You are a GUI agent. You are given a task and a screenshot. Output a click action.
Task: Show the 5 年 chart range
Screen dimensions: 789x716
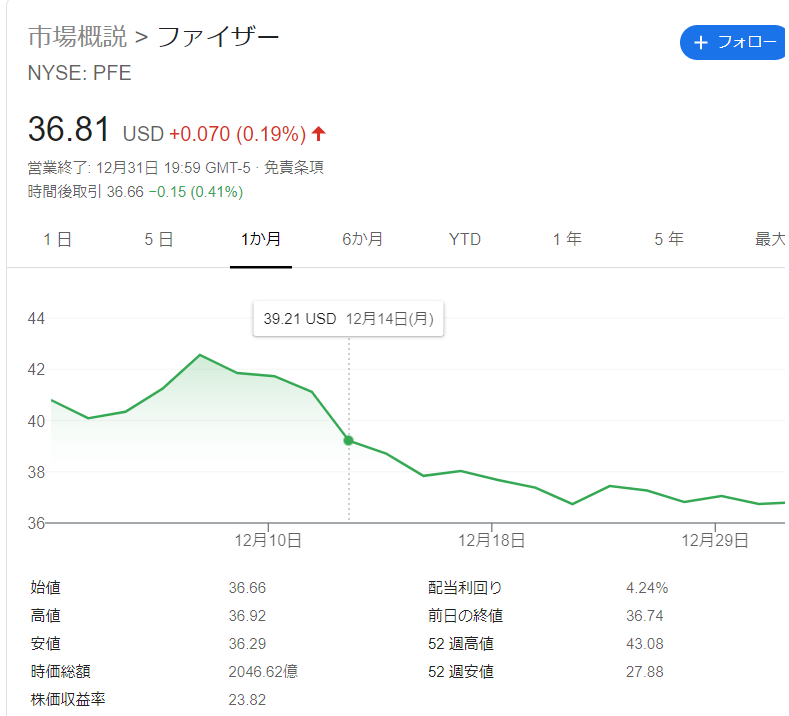[668, 240]
